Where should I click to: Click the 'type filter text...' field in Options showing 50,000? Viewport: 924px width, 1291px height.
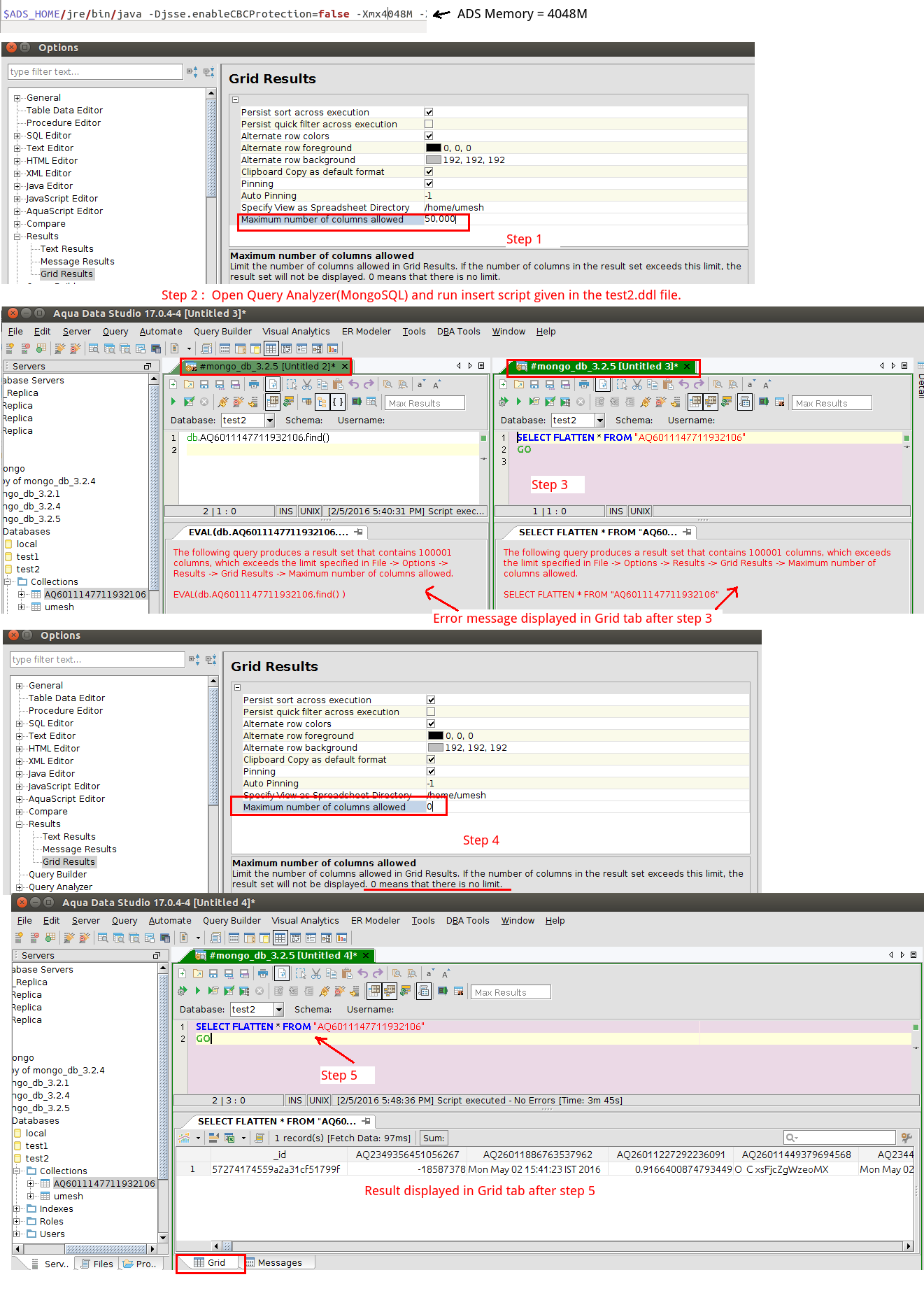click(x=95, y=71)
